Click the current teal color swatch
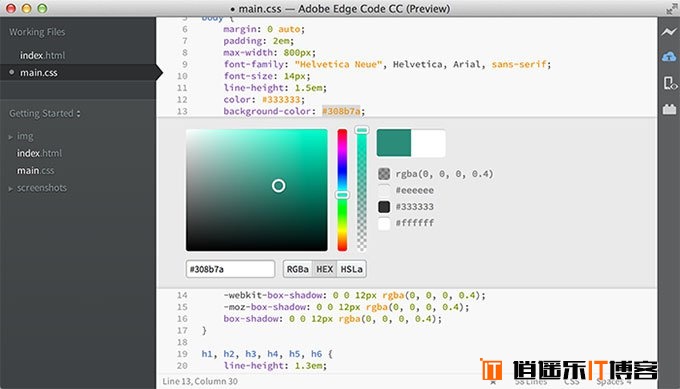This screenshot has width=680, height=389. pyautogui.click(x=394, y=143)
